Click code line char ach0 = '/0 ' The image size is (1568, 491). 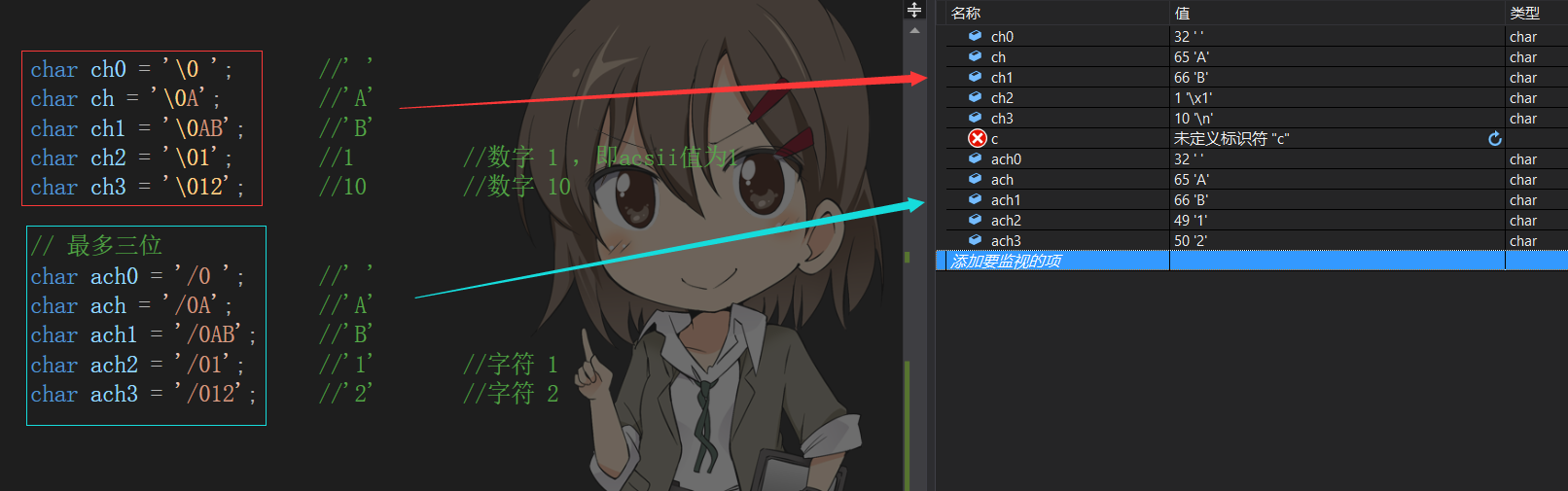(x=137, y=276)
